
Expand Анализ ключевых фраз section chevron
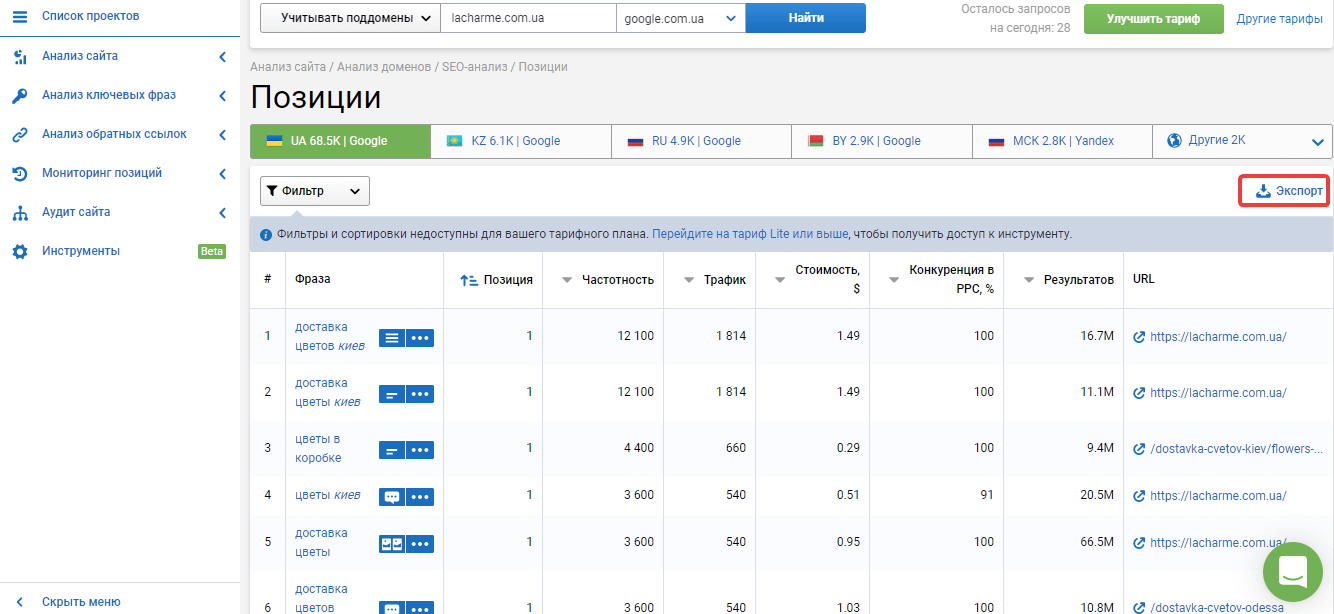(x=223, y=96)
